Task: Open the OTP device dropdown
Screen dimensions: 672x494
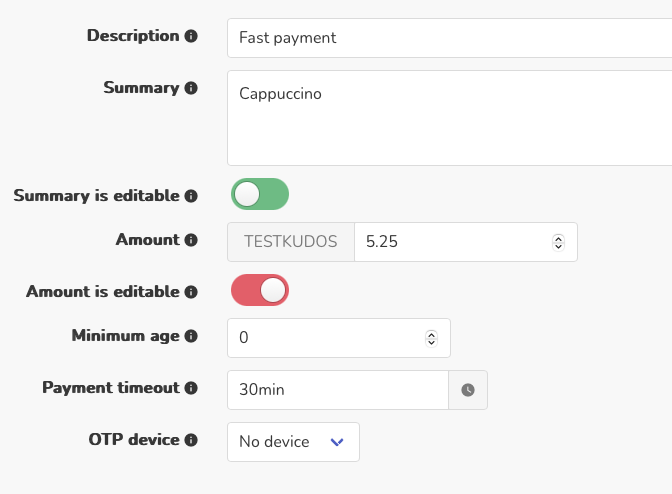Action: 293,442
